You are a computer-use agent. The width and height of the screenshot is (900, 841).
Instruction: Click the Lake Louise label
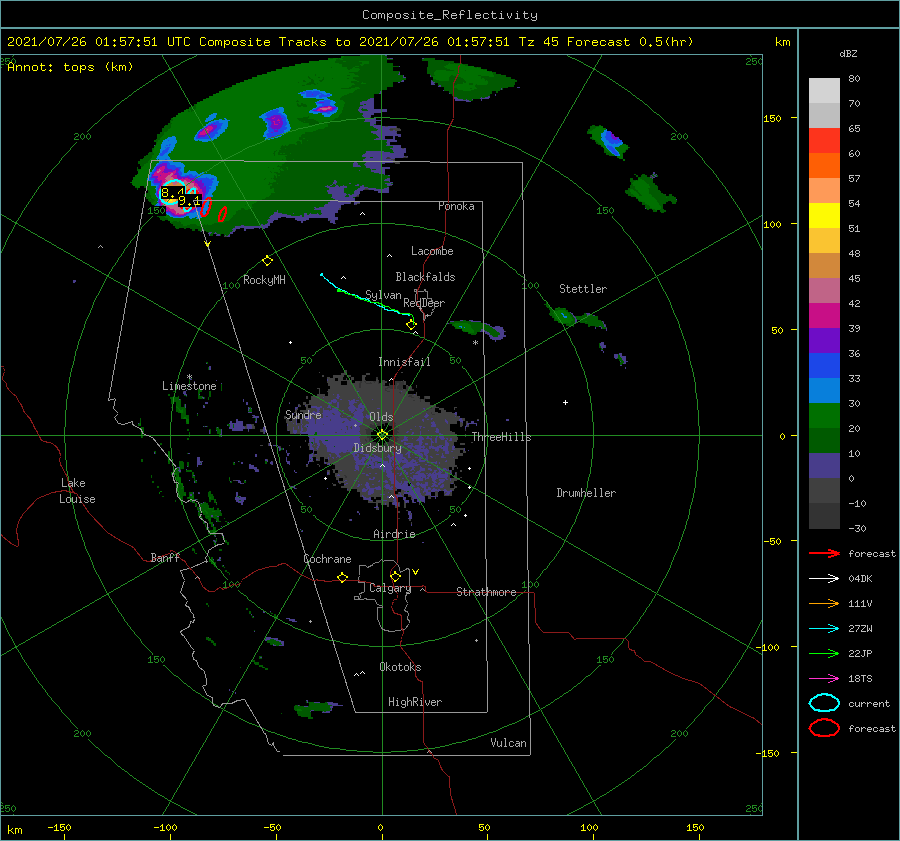click(77, 491)
